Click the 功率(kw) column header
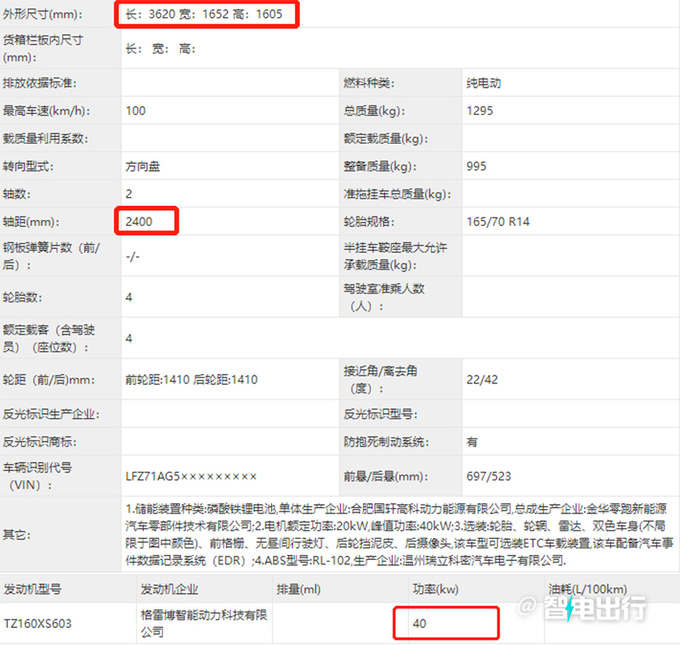680x645 pixels. click(435, 589)
